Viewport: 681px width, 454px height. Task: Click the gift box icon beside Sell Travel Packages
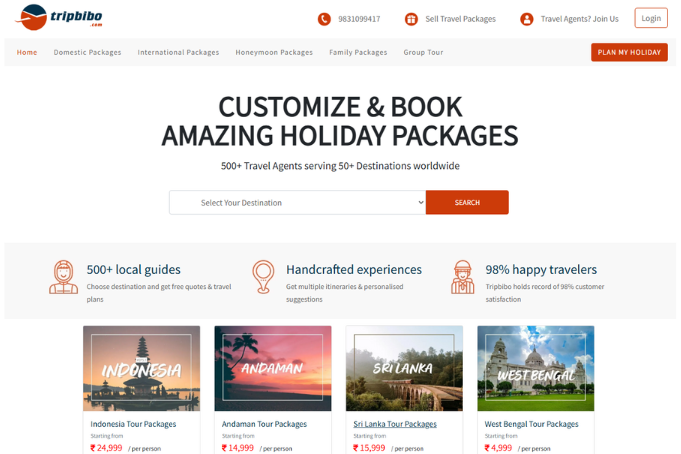[411, 19]
